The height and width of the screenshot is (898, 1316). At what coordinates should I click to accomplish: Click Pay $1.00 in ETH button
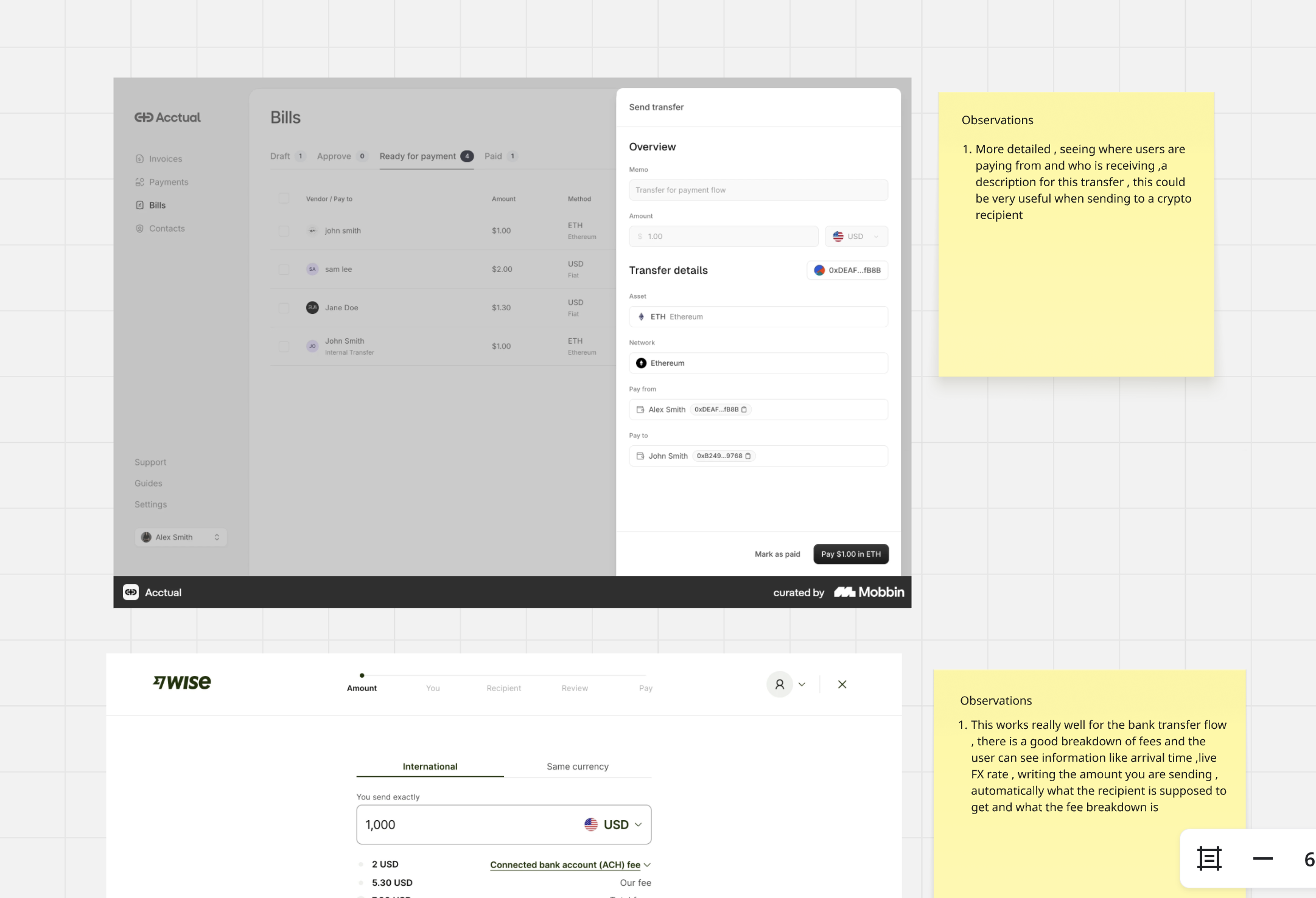point(851,554)
